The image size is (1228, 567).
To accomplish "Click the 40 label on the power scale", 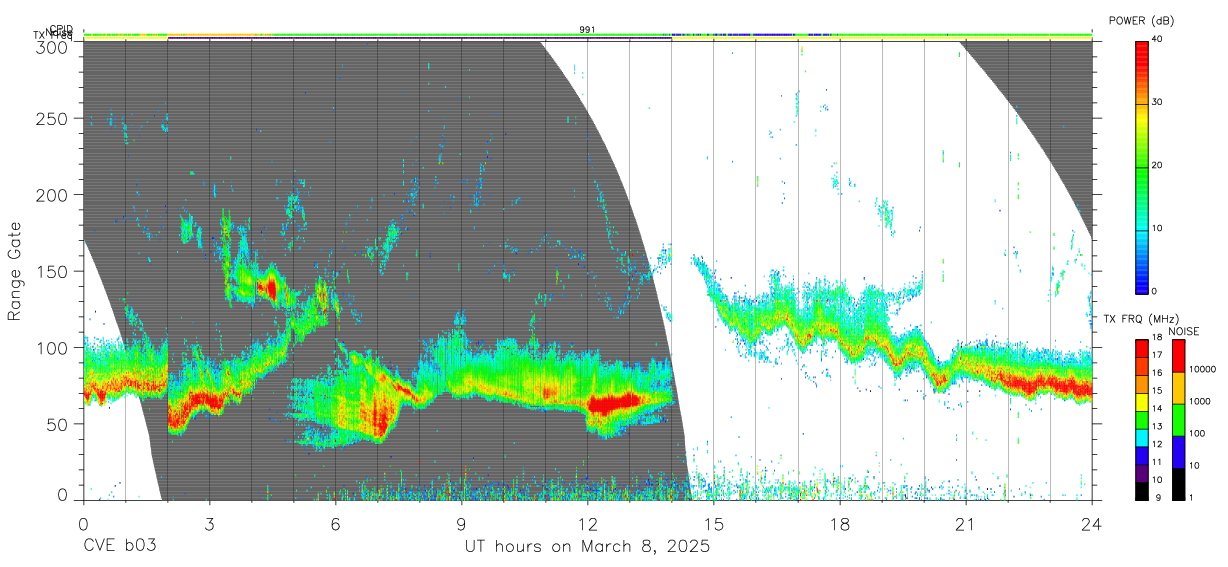I will click(1155, 38).
